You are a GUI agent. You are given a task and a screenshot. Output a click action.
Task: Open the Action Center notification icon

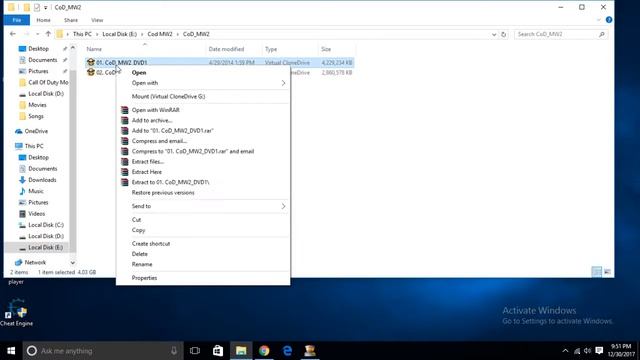(599, 351)
